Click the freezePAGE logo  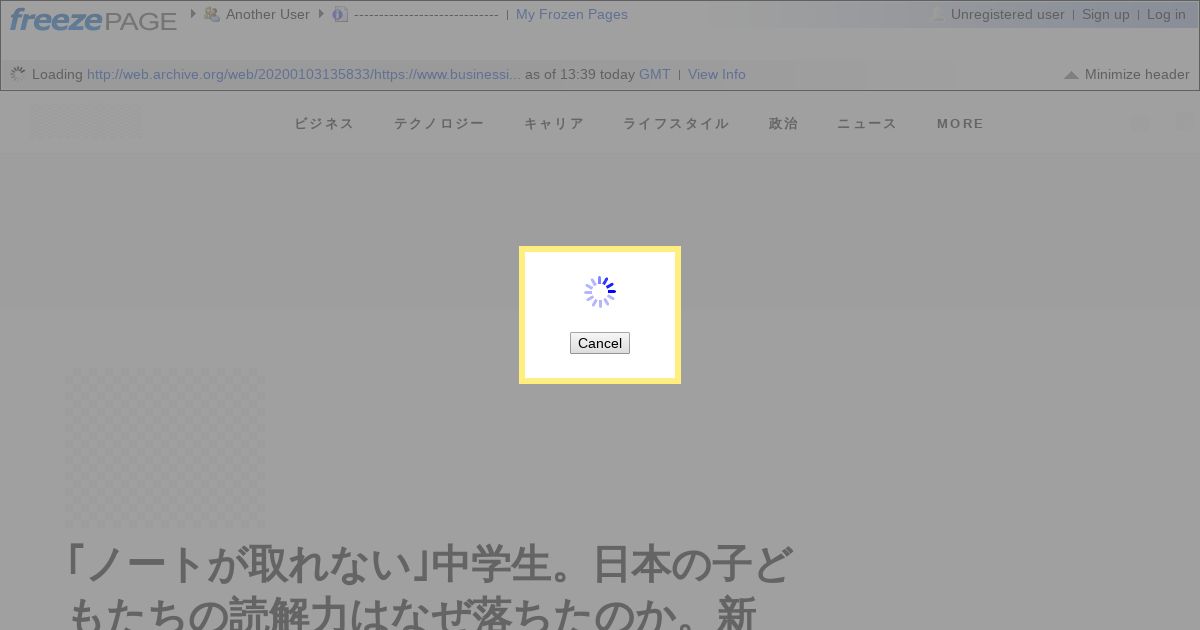[x=93, y=19]
